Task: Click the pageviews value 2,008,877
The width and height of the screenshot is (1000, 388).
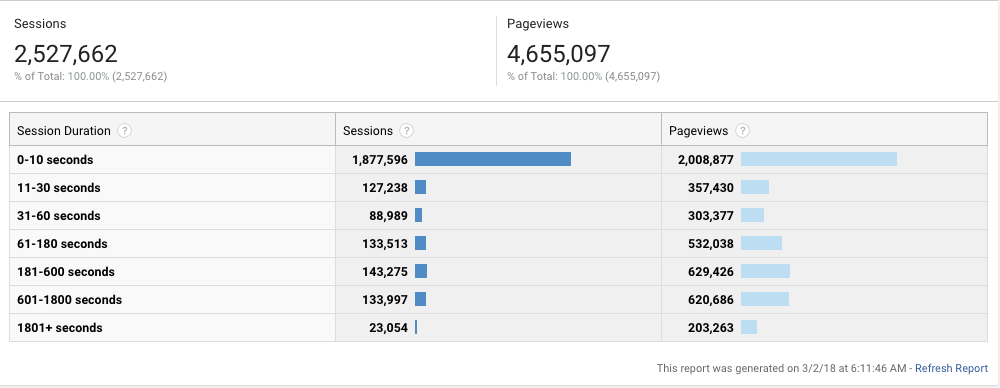Action: pyautogui.click(x=705, y=160)
